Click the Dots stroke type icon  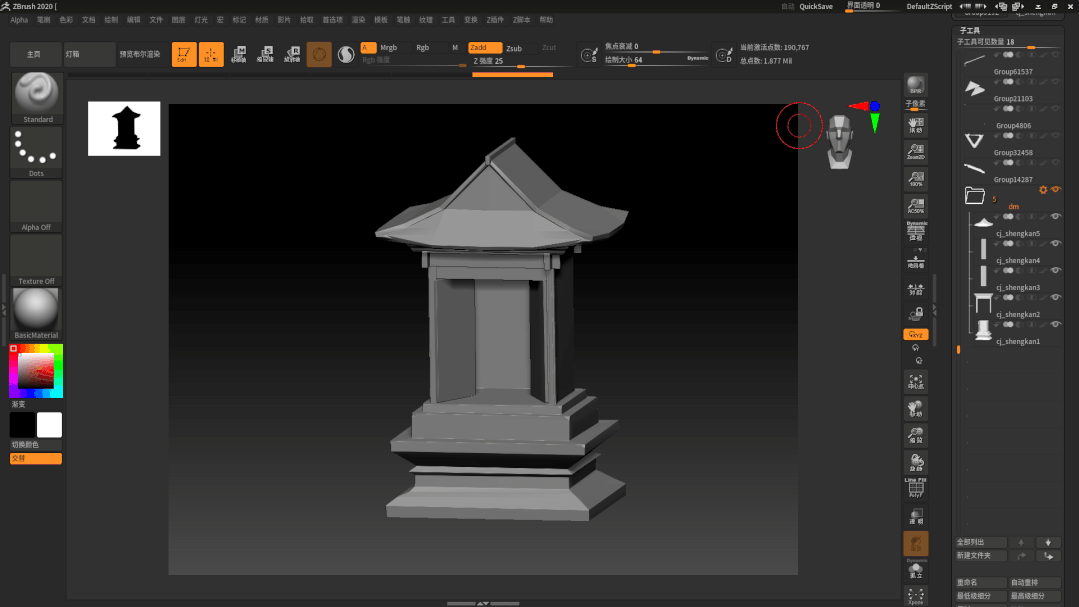[x=37, y=151]
